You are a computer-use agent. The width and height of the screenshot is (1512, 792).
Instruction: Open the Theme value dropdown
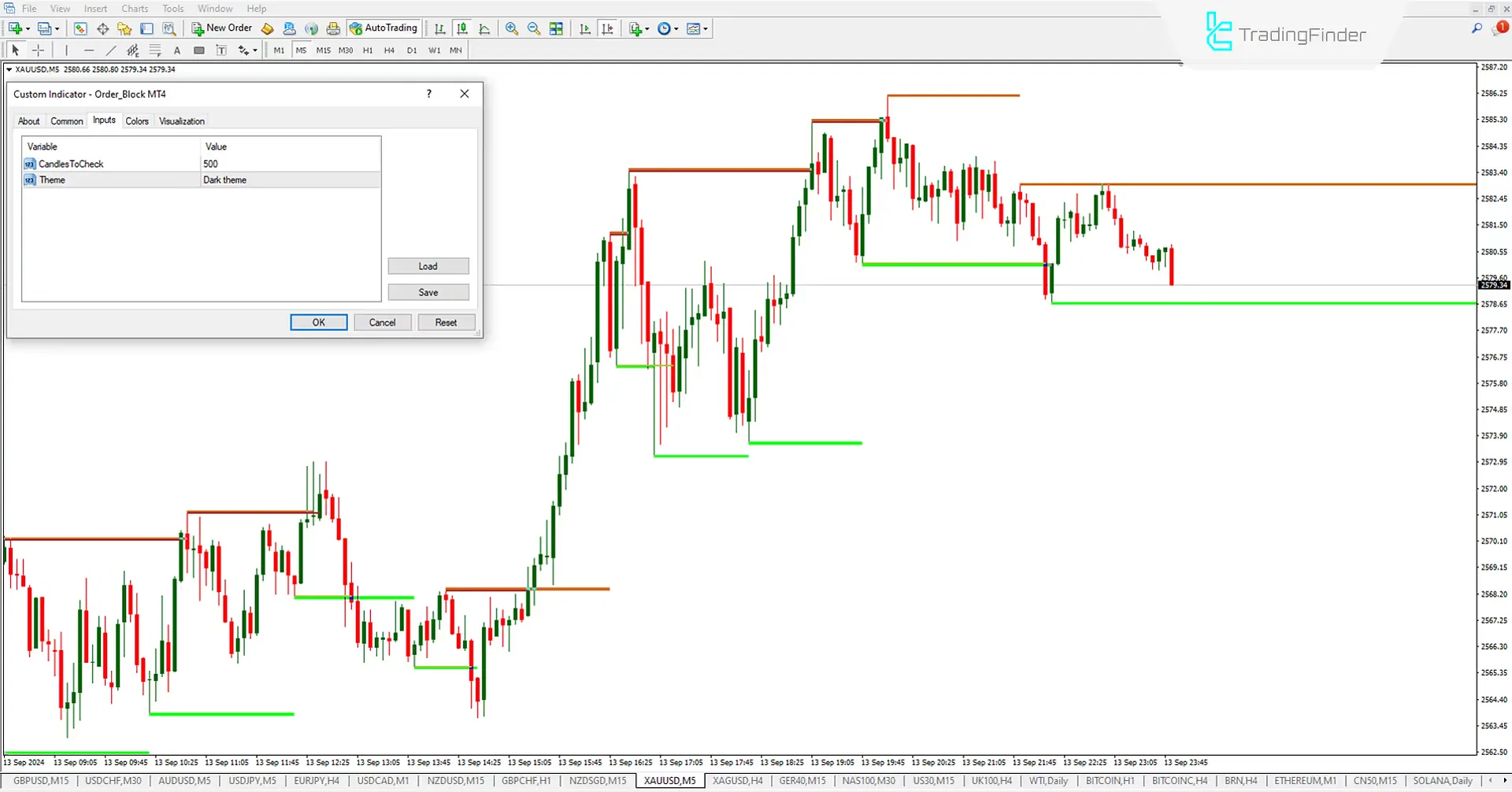[x=291, y=179]
